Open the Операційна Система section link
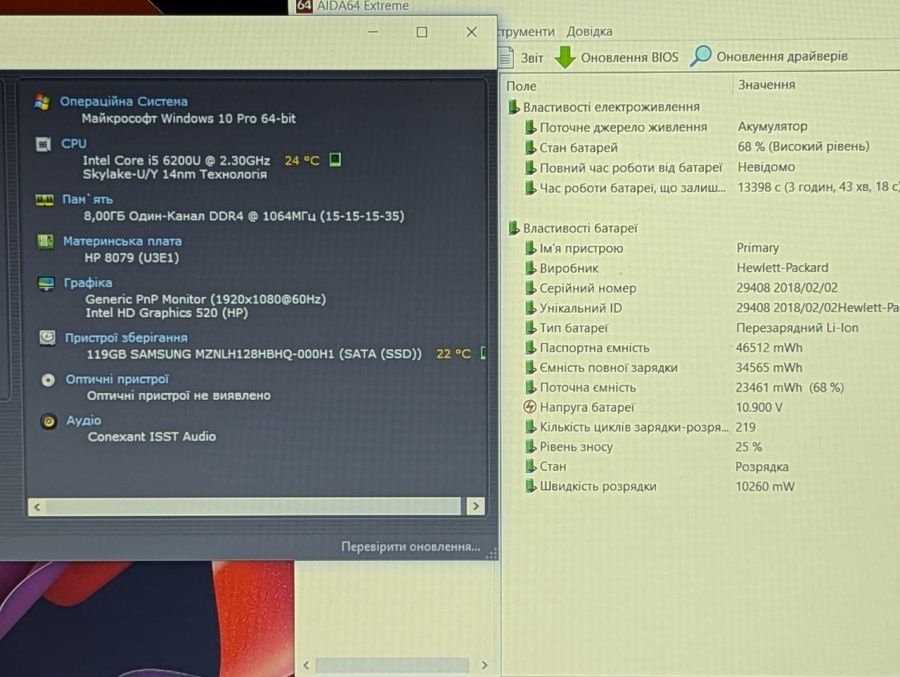Viewport: 900px width, 677px height. (123, 102)
